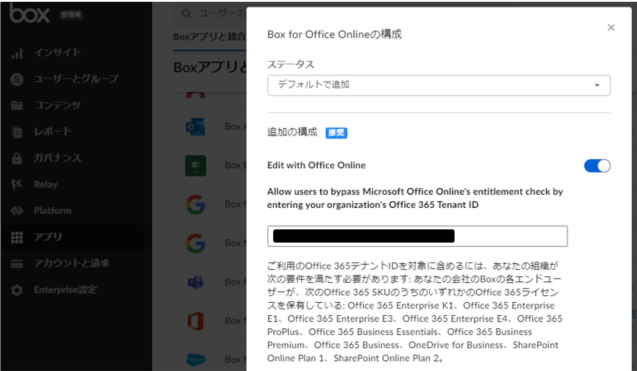Image resolution: width=637 pixels, height=371 pixels.
Task: Click the アカウントと請求 card icon
Action: (x=17, y=264)
